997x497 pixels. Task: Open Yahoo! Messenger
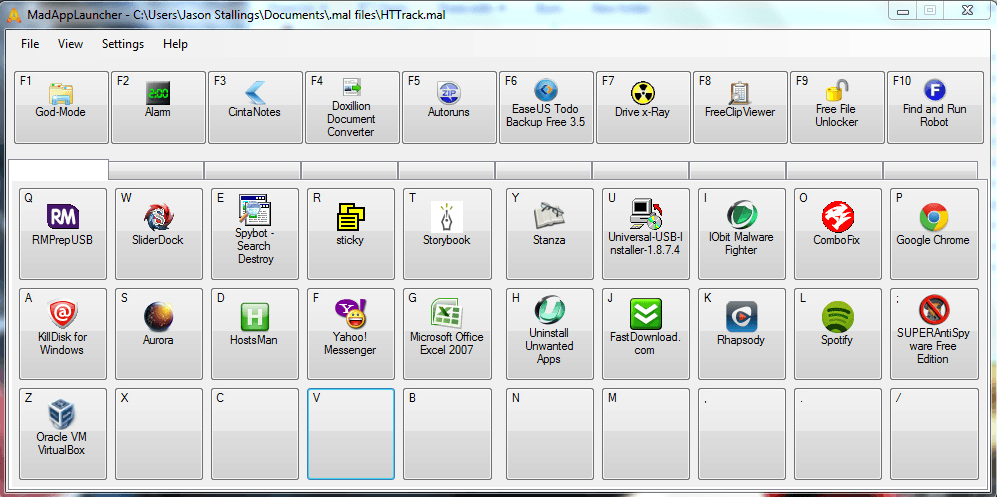pos(351,334)
